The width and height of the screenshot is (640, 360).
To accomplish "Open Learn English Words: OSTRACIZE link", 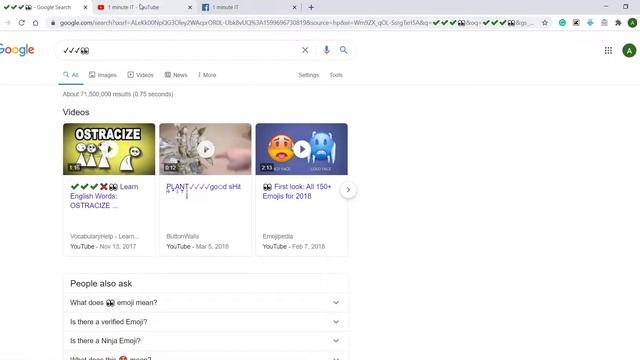I will [x=104, y=196].
